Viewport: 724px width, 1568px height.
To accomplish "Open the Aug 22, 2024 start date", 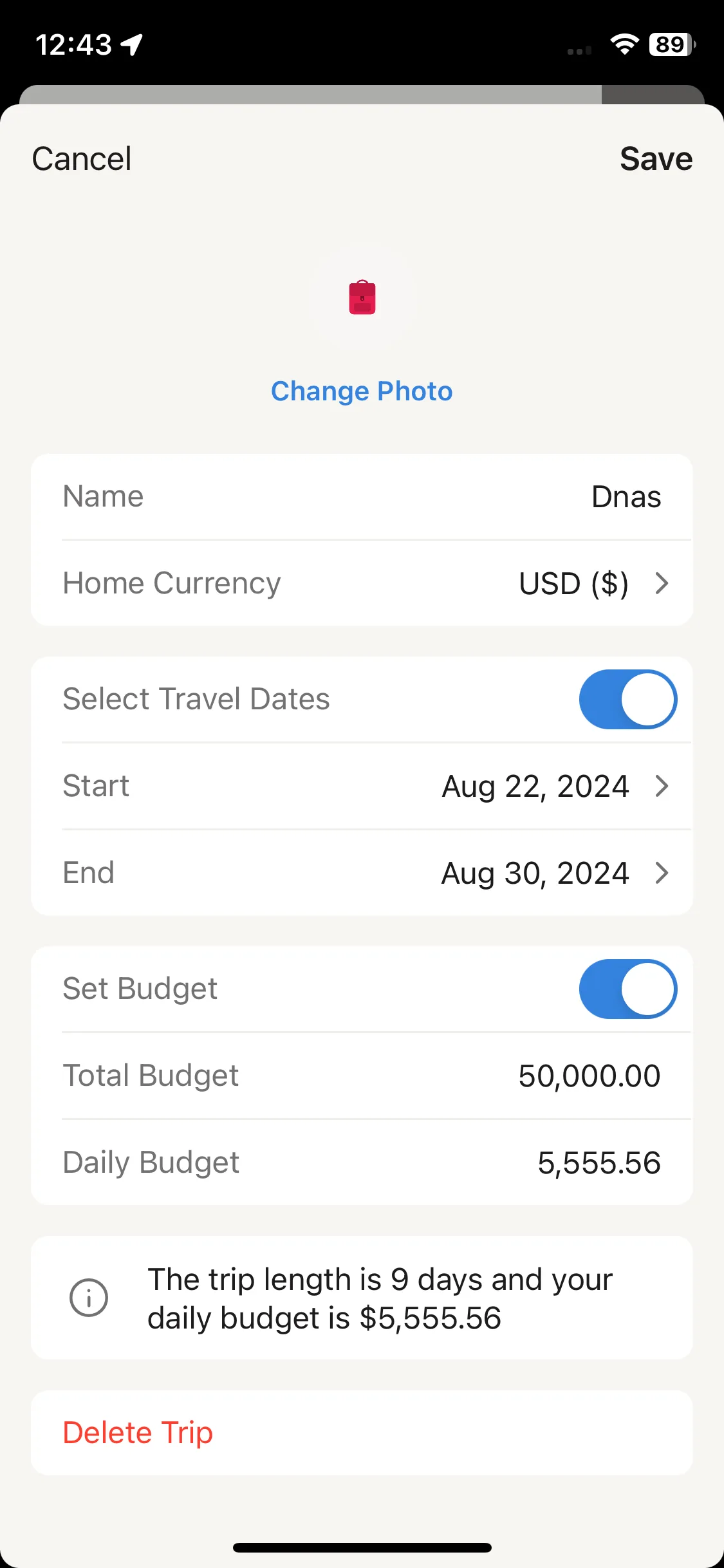I will [x=535, y=786].
